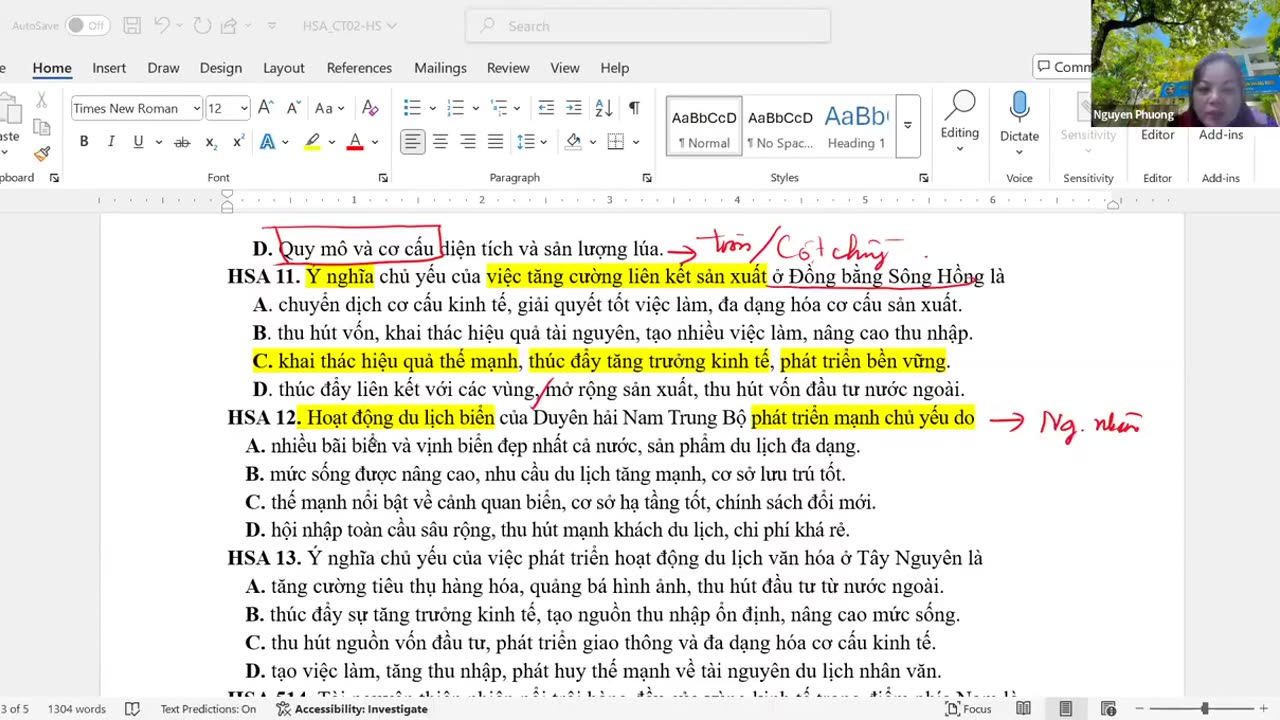
Task: Toggle the AutoSave switch
Action: (x=88, y=26)
